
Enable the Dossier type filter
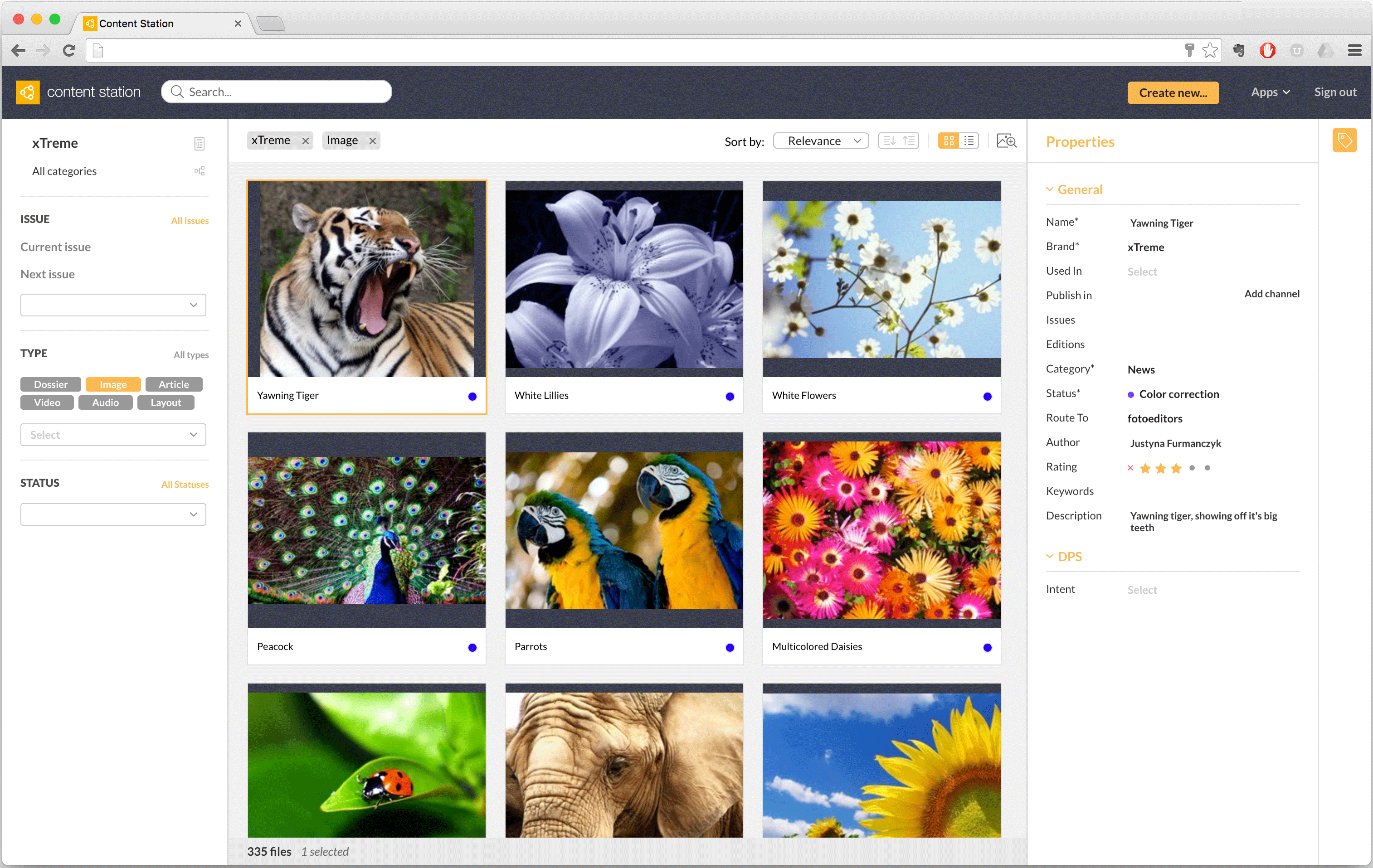click(x=50, y=384)
